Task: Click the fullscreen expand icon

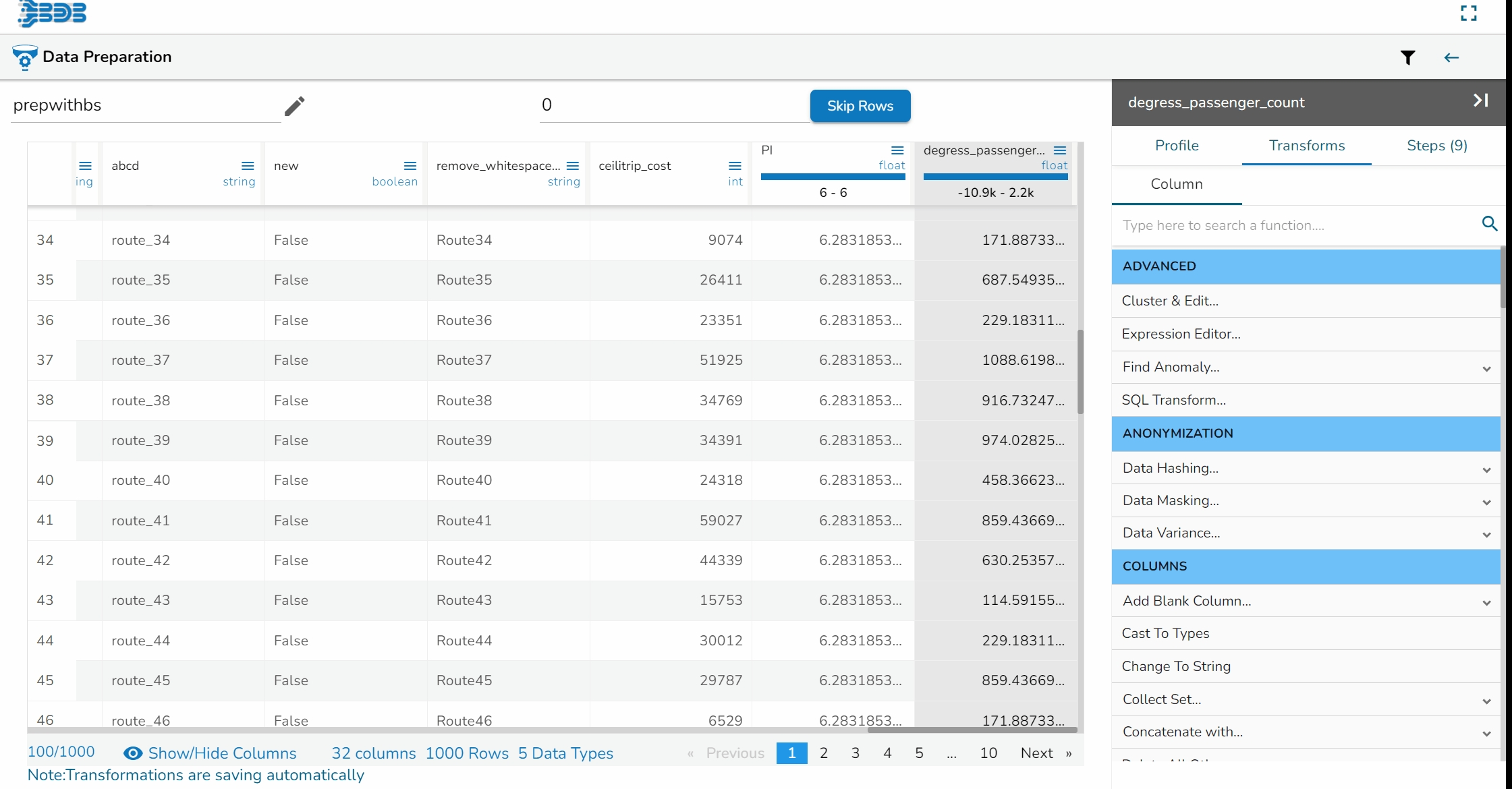Action: click(x=1469, y=13)
